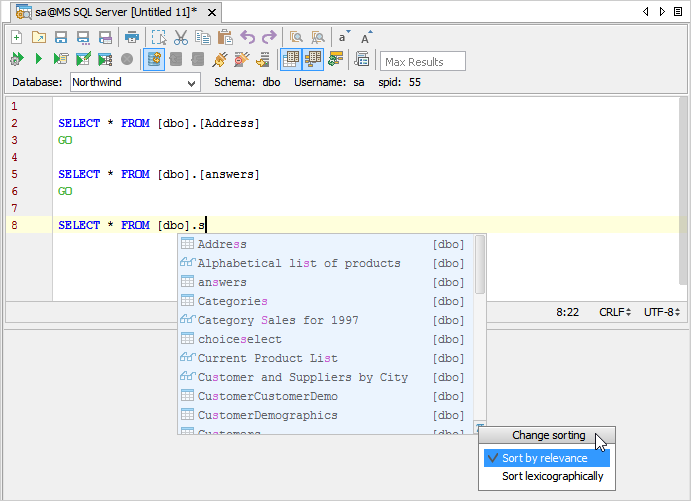This screenshot has height=501, width=691.
Task: Open the Find search icon
Action: click(x=296, y=37)
